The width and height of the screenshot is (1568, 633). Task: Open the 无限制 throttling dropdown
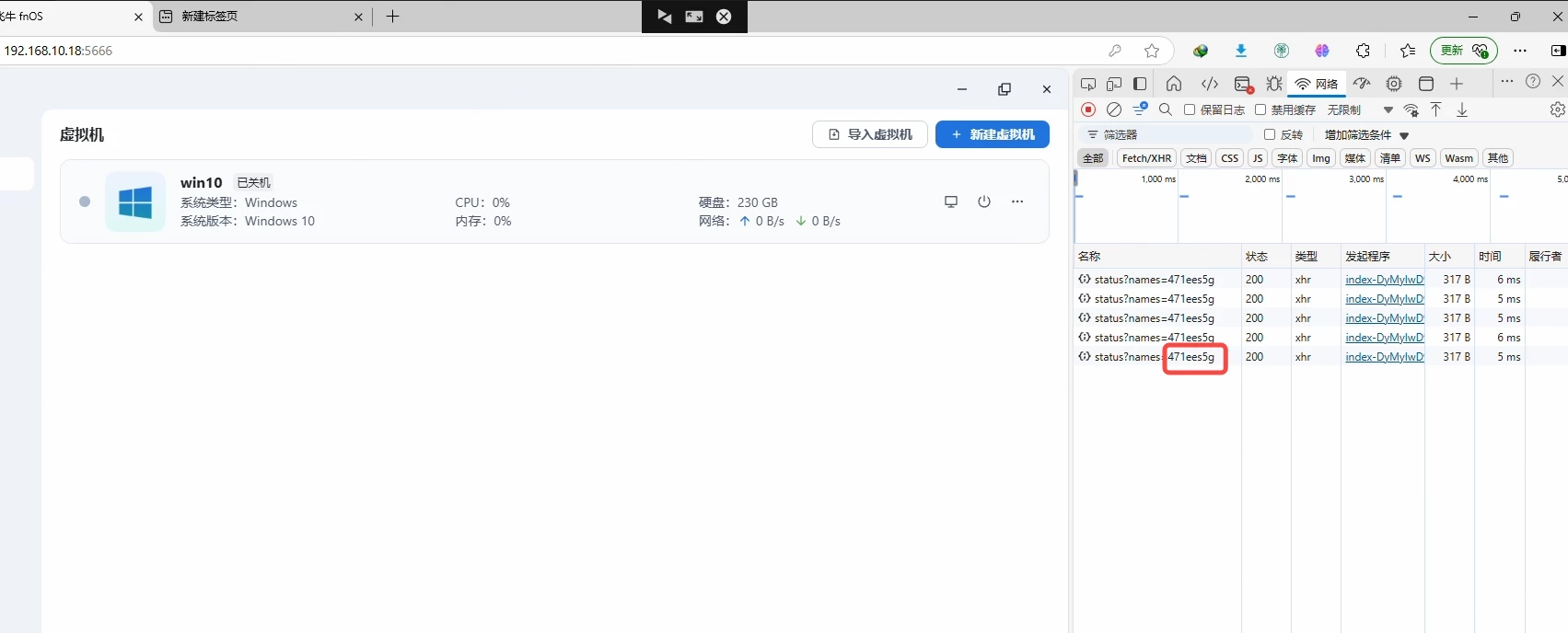pos(1360,109)
